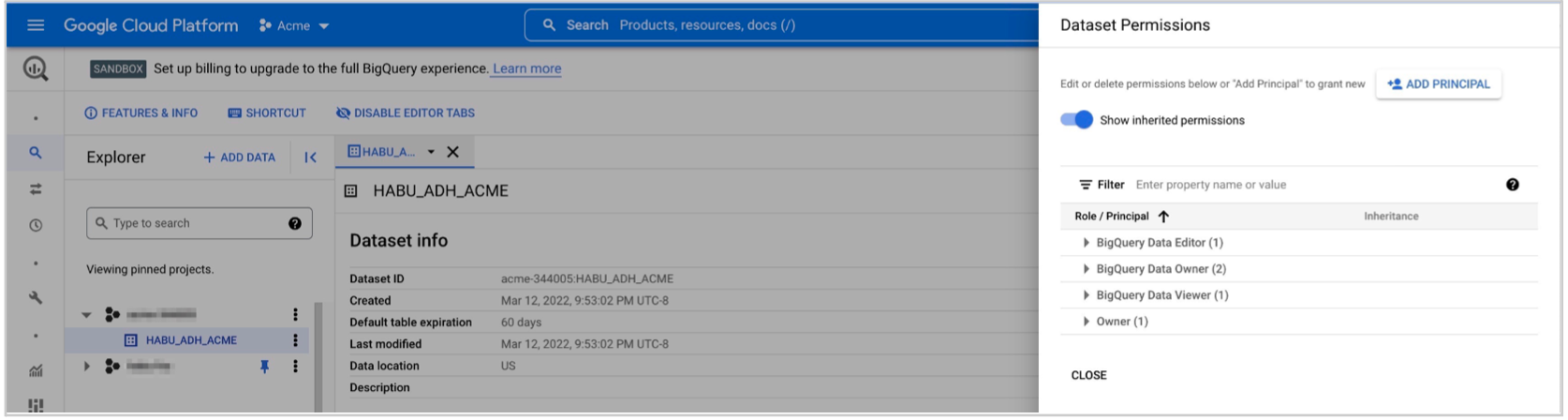Screen dimensions: 1568x420
Task: Select HABU_ADH_ACME dataset in Explorer tree
Action: 191,340
